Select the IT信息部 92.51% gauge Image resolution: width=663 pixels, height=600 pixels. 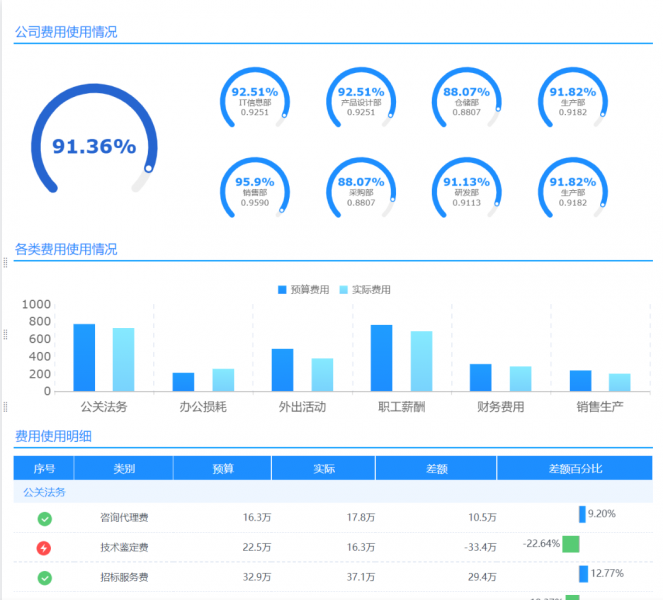click(x=255, y=99)
